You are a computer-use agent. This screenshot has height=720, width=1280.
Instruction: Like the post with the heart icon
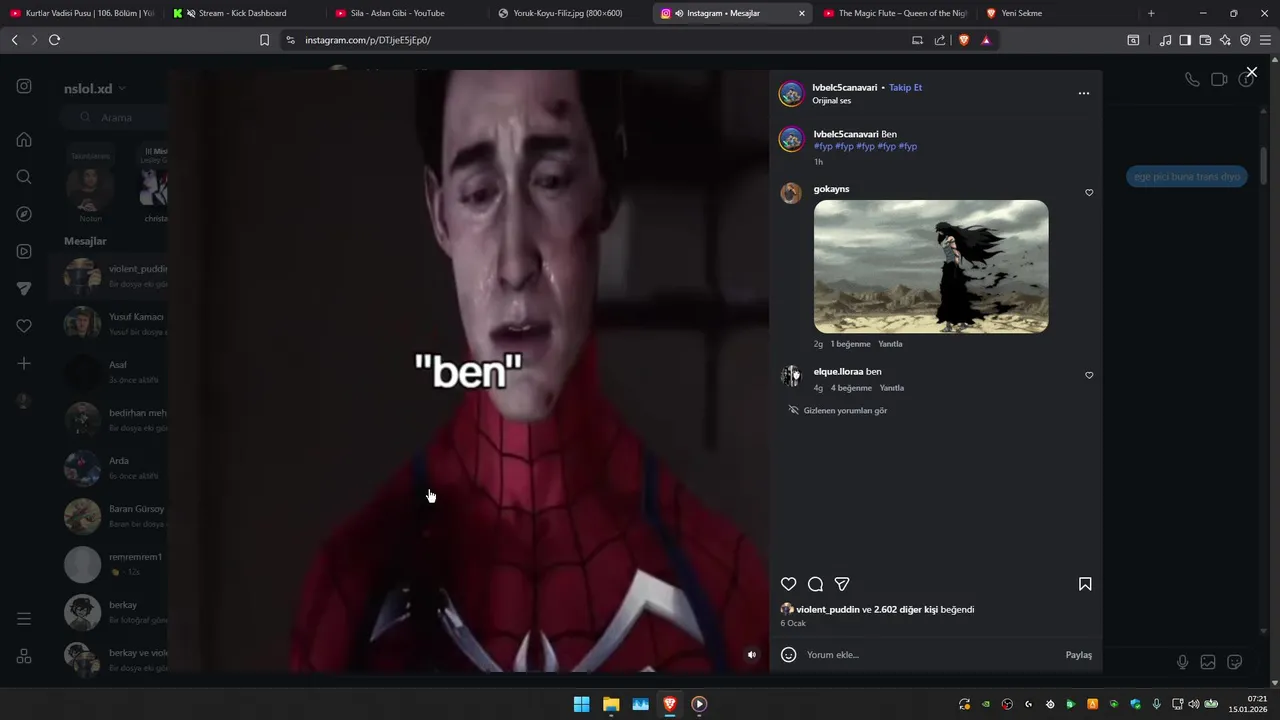pyautogui.click(x=789, y=584)
